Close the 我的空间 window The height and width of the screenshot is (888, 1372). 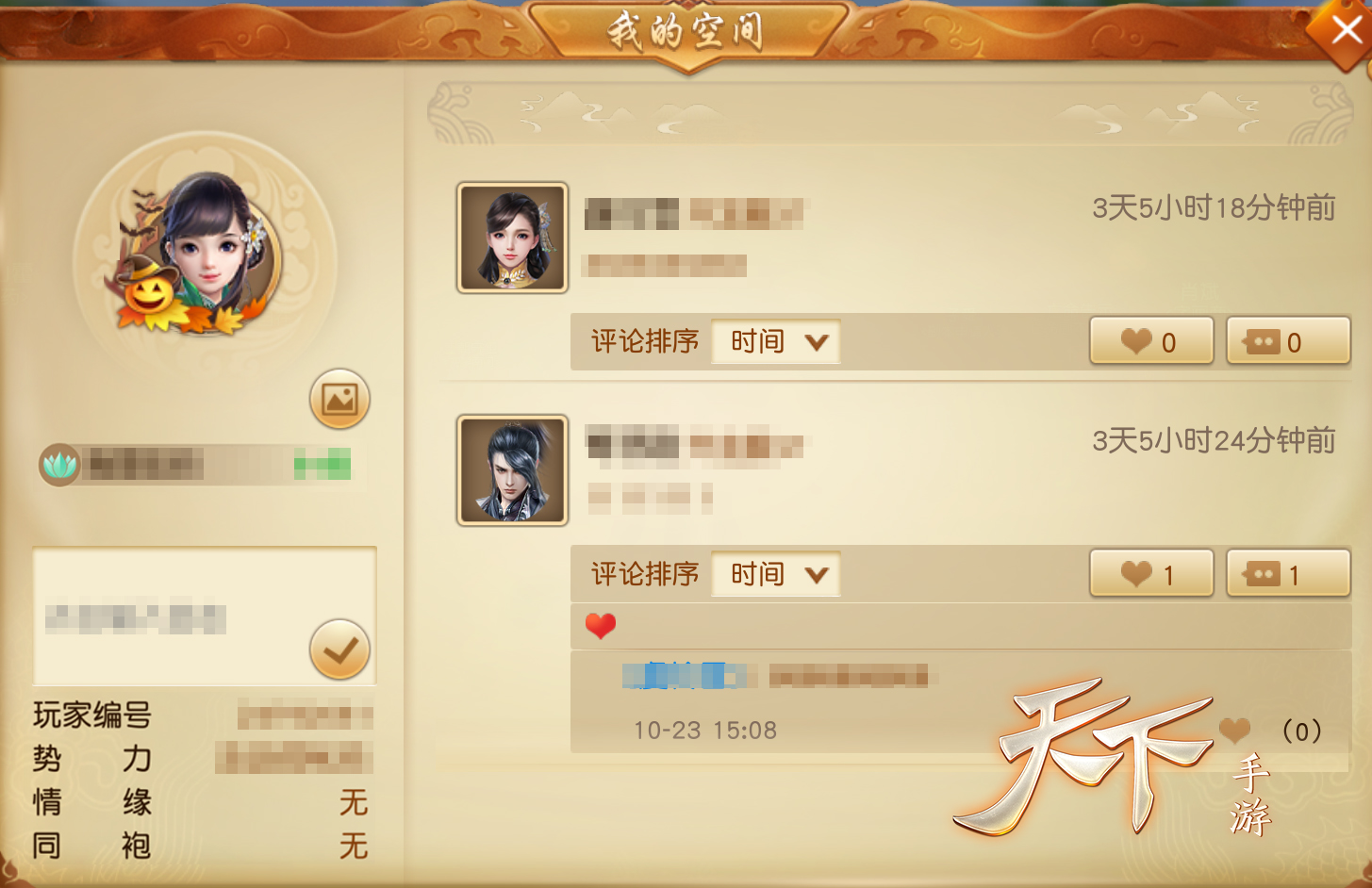(x=1345, y=30)
